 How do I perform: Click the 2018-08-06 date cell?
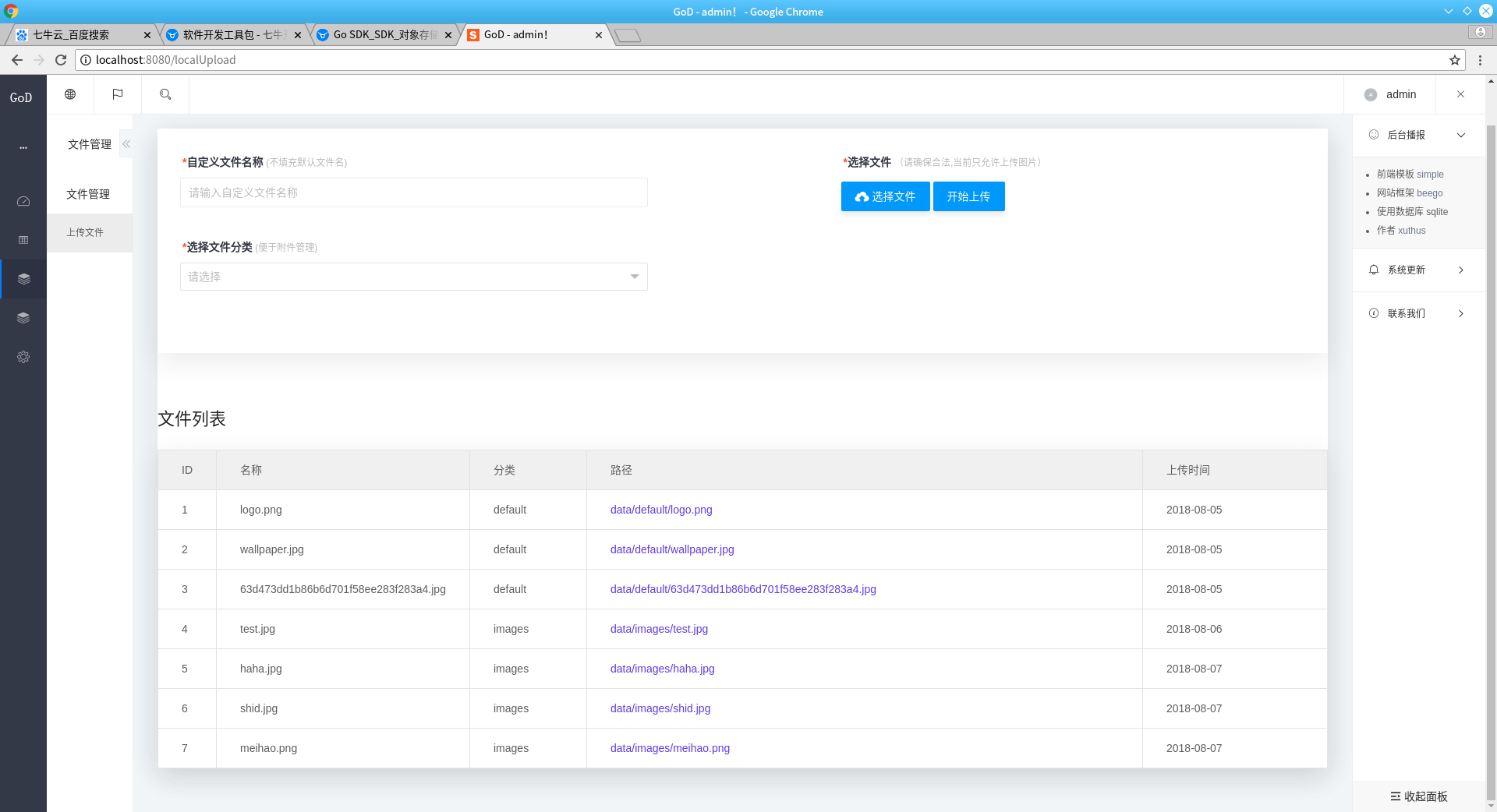point(1235,629)
